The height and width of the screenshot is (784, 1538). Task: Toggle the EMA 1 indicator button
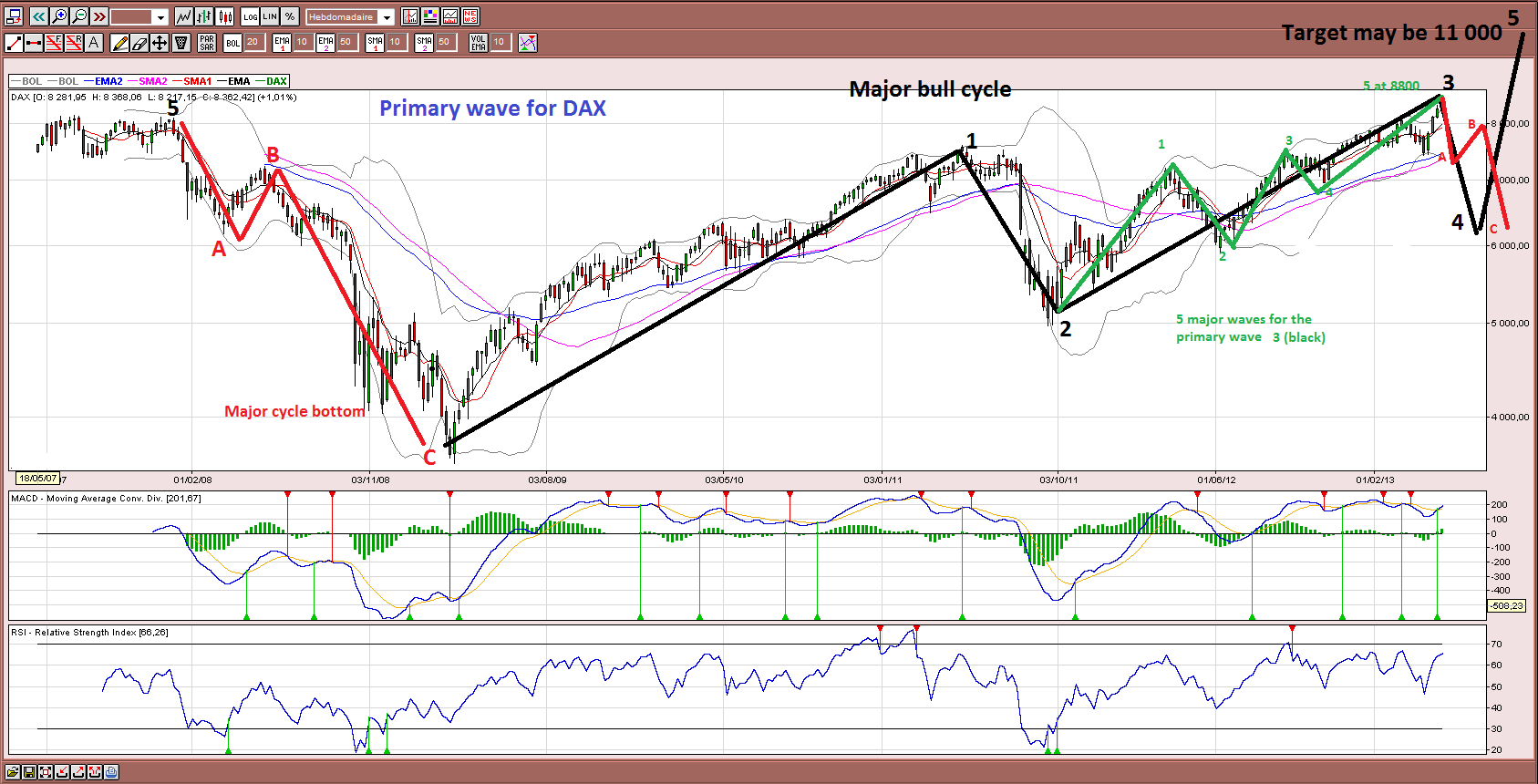coord(282,42)
